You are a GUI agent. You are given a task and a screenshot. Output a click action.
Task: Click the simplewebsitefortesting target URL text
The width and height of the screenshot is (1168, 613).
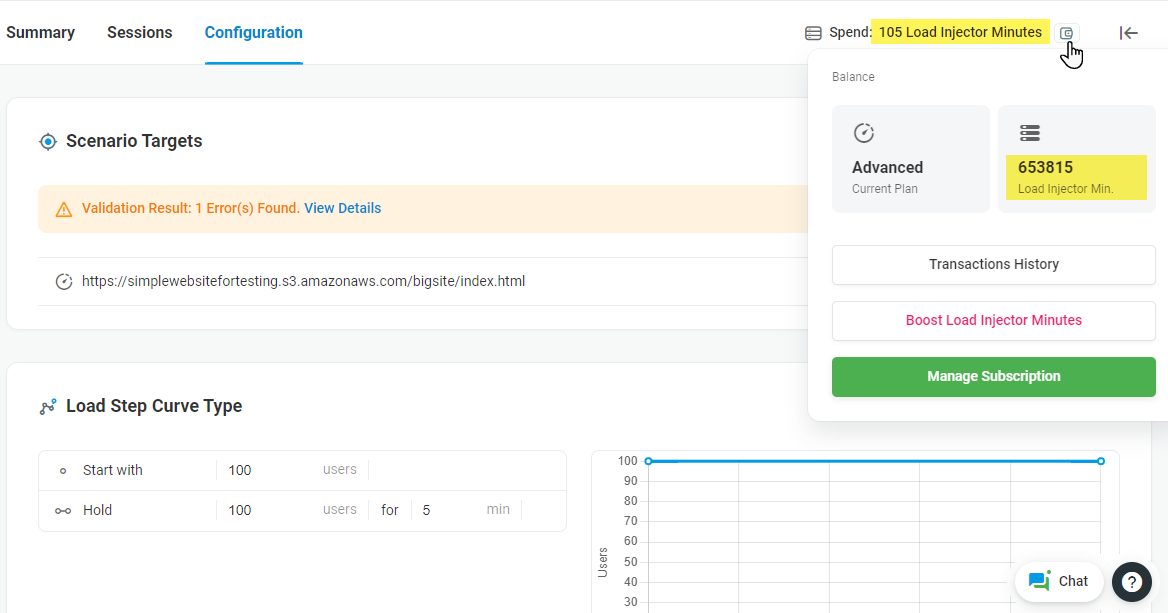click(303, 282)
